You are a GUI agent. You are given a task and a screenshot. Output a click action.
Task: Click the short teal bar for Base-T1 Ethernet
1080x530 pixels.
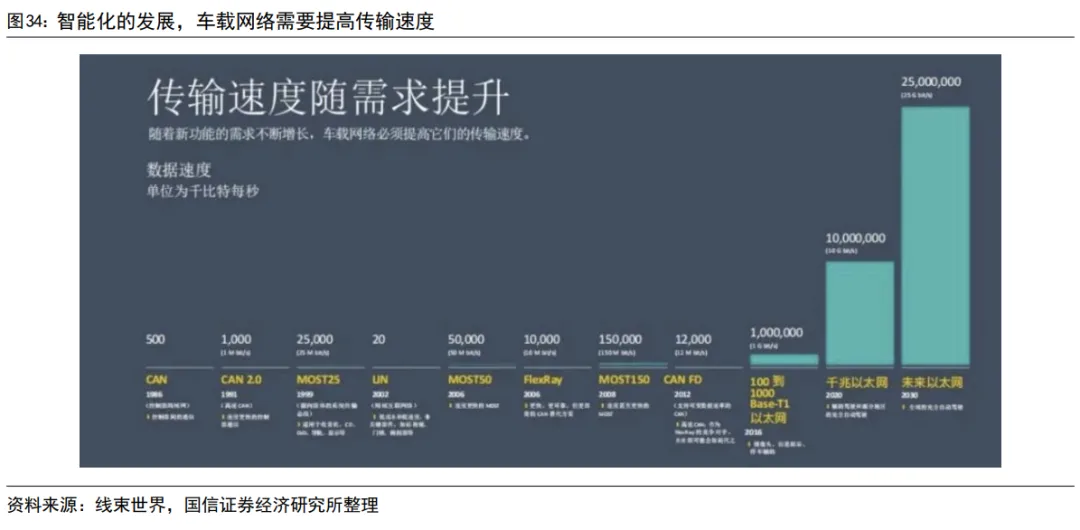[784, 360]
